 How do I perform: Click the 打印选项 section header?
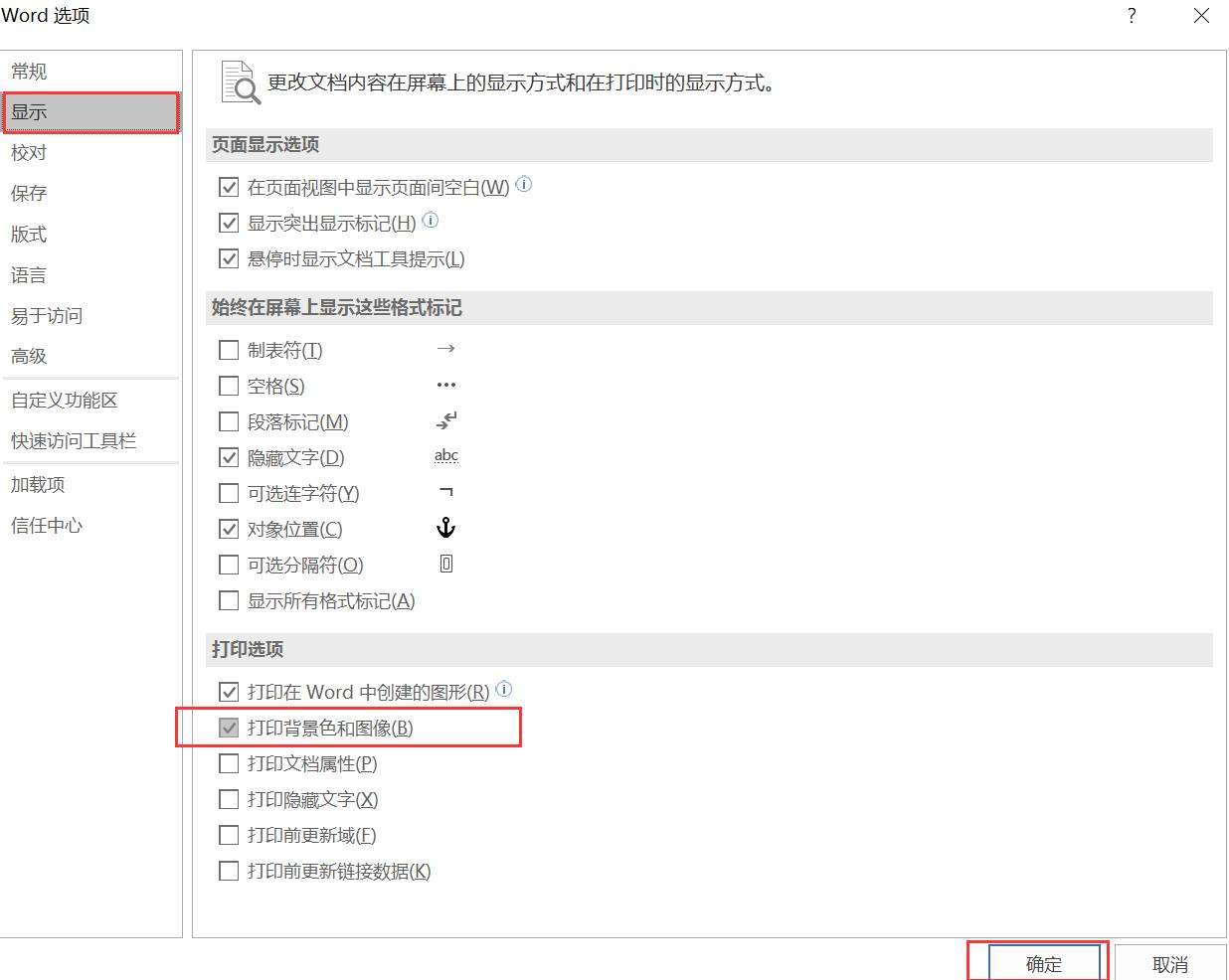click(x=248, y=649)
